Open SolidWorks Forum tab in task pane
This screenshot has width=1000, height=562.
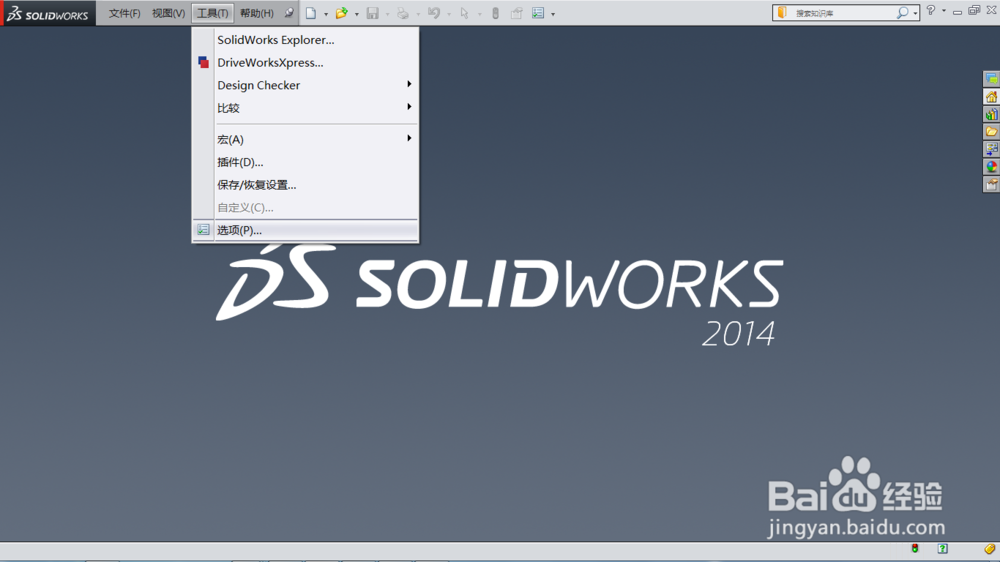991,79
